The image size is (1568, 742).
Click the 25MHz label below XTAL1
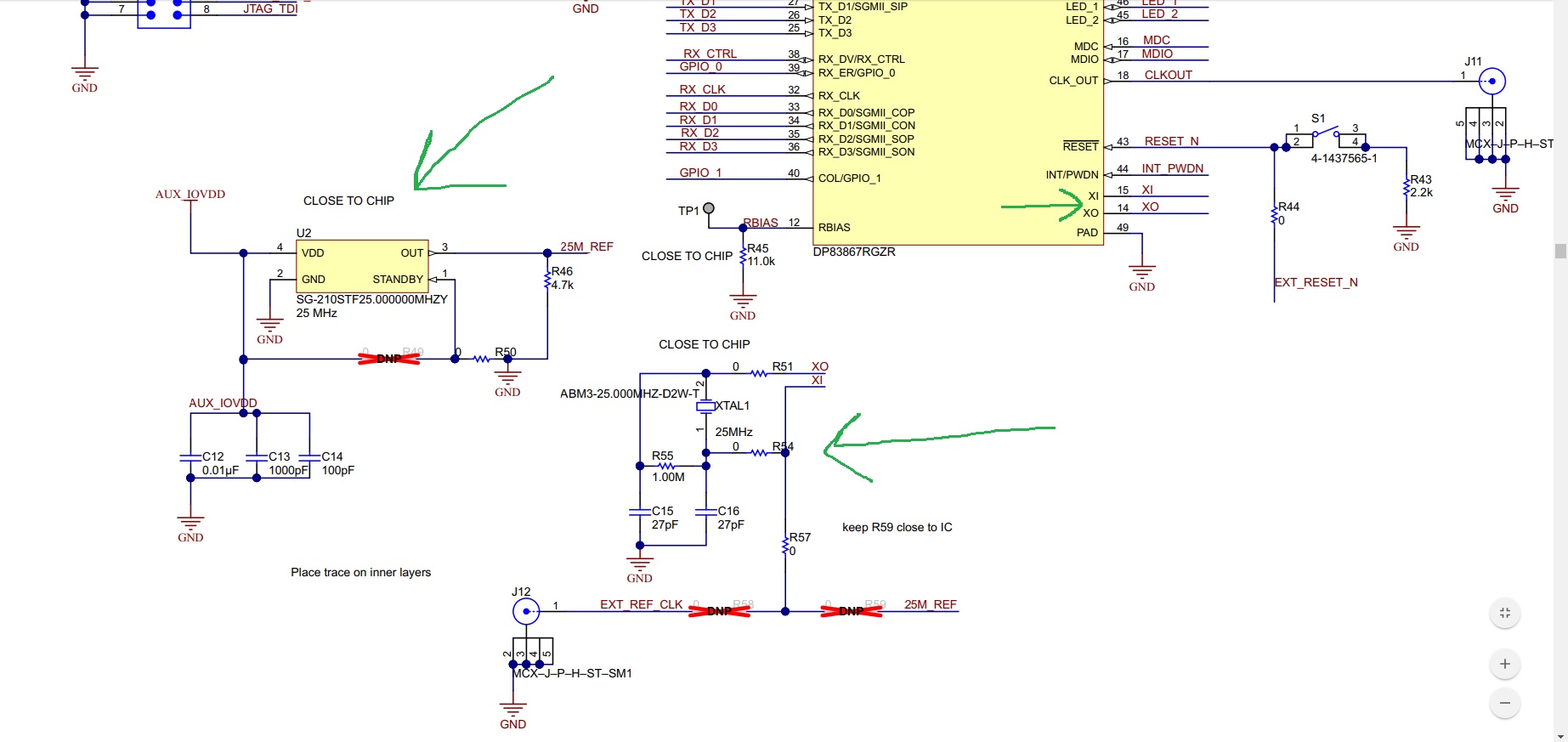[x=733, y=432]
